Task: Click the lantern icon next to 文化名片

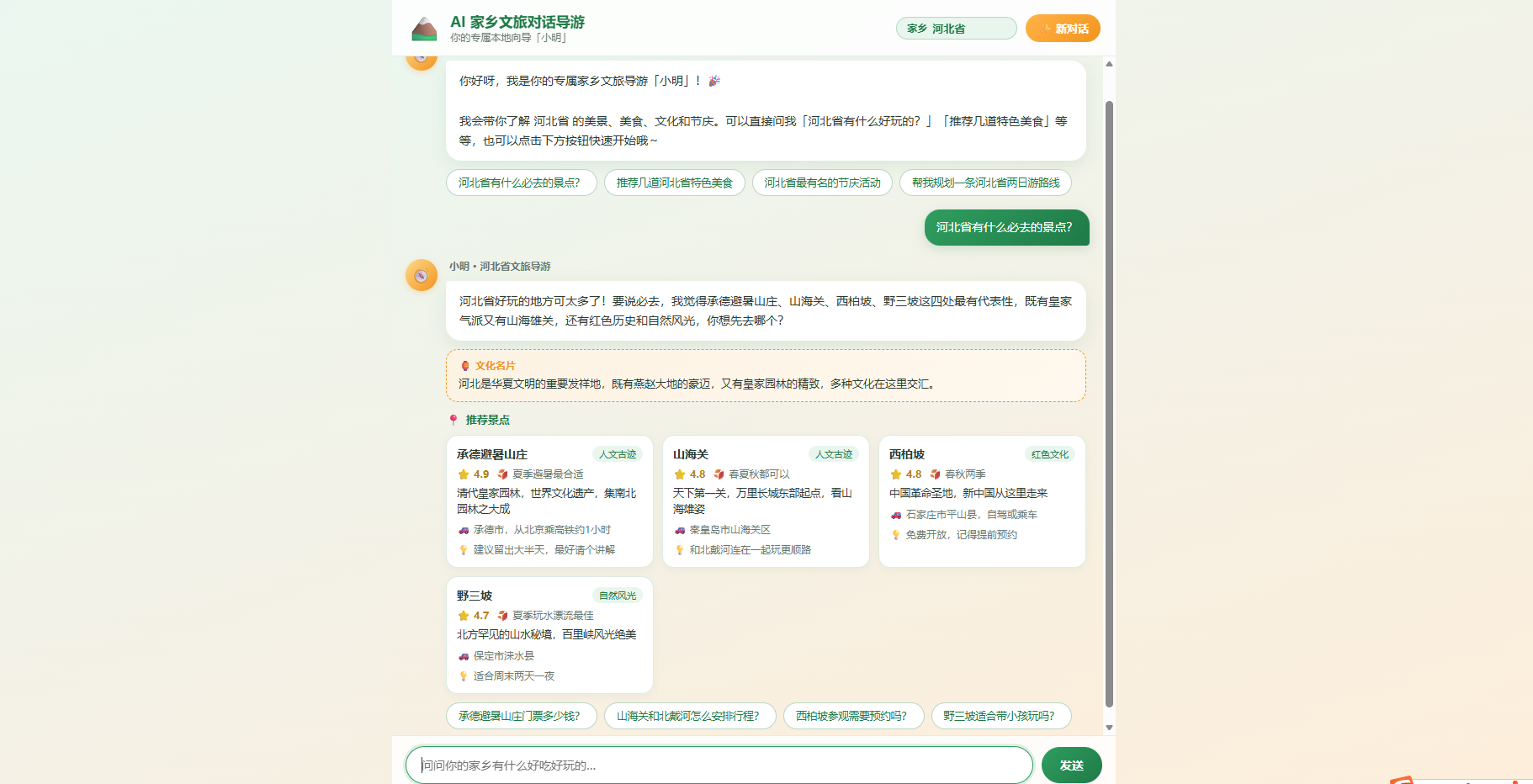Action: pos(464,366)
